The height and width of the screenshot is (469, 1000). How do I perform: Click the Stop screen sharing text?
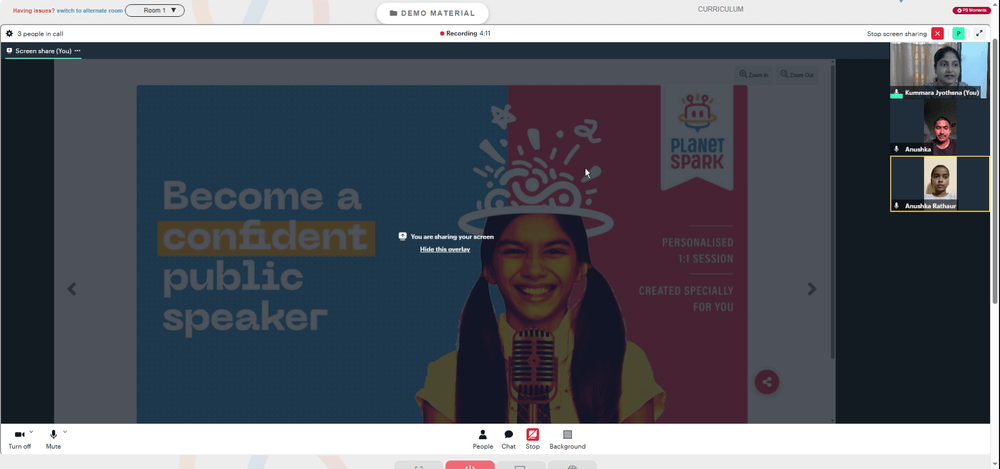(897, 34)
